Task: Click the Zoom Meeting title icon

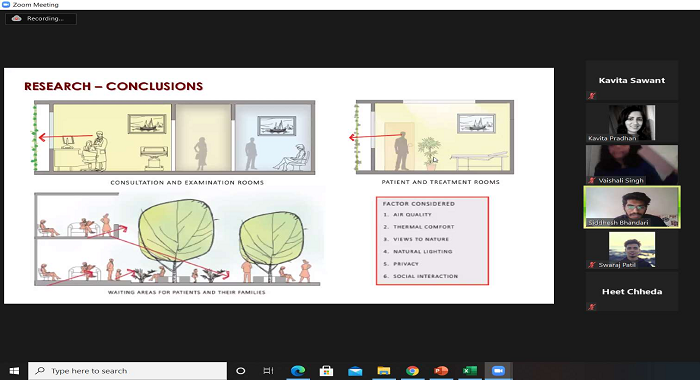Action: [6, 4]
